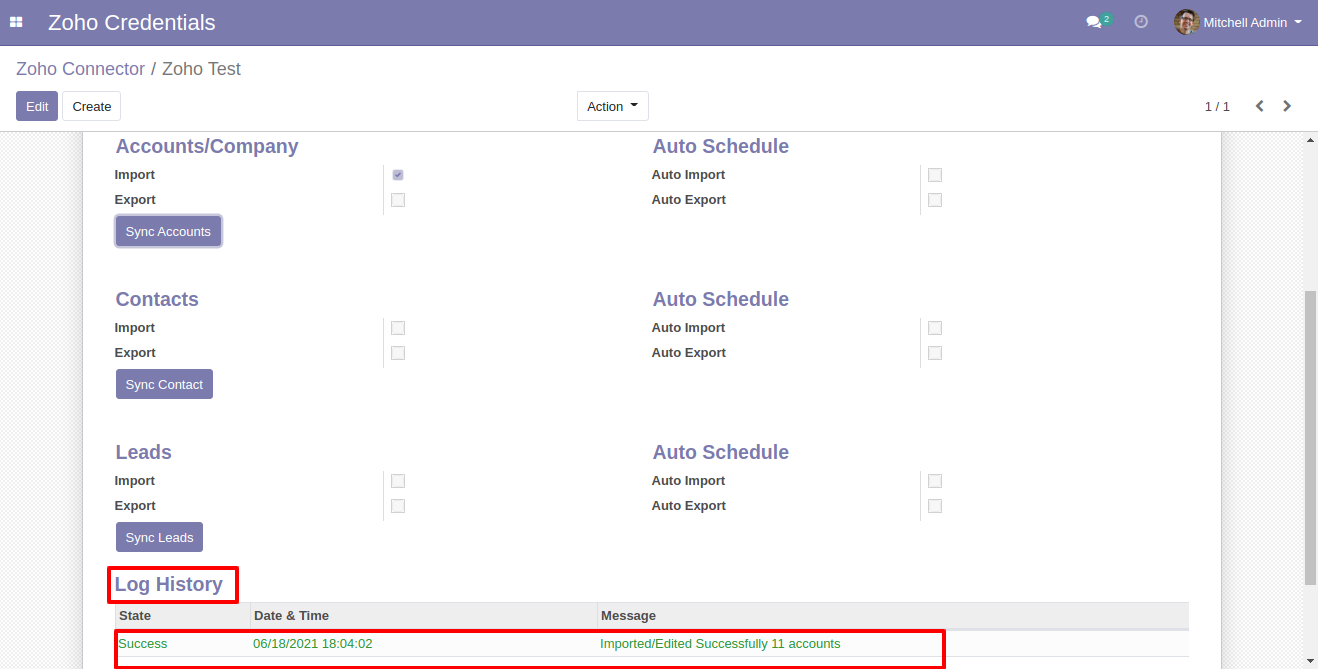Open the apps grid menu icon
1318x669 pixels.
click(x=16, y=22)
